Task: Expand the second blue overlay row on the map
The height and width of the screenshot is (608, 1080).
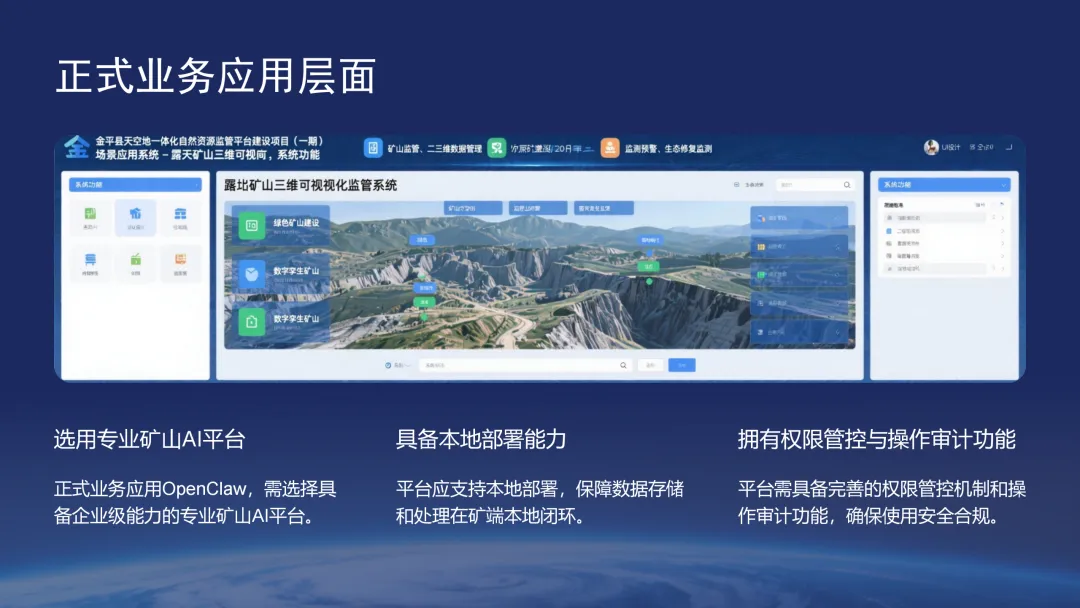Action: pos(799,247)
